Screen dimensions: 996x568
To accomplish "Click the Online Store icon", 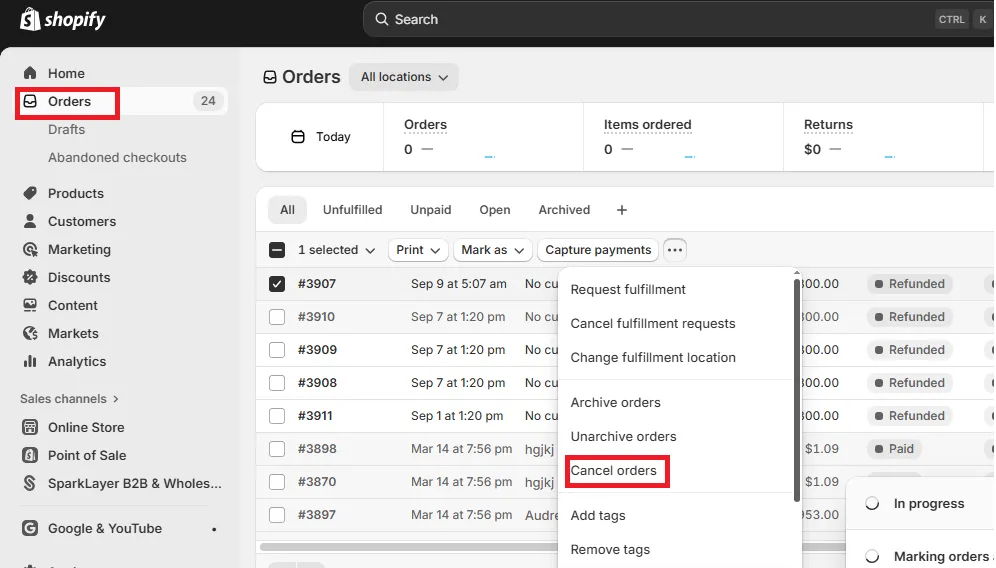I will point(30,427).
